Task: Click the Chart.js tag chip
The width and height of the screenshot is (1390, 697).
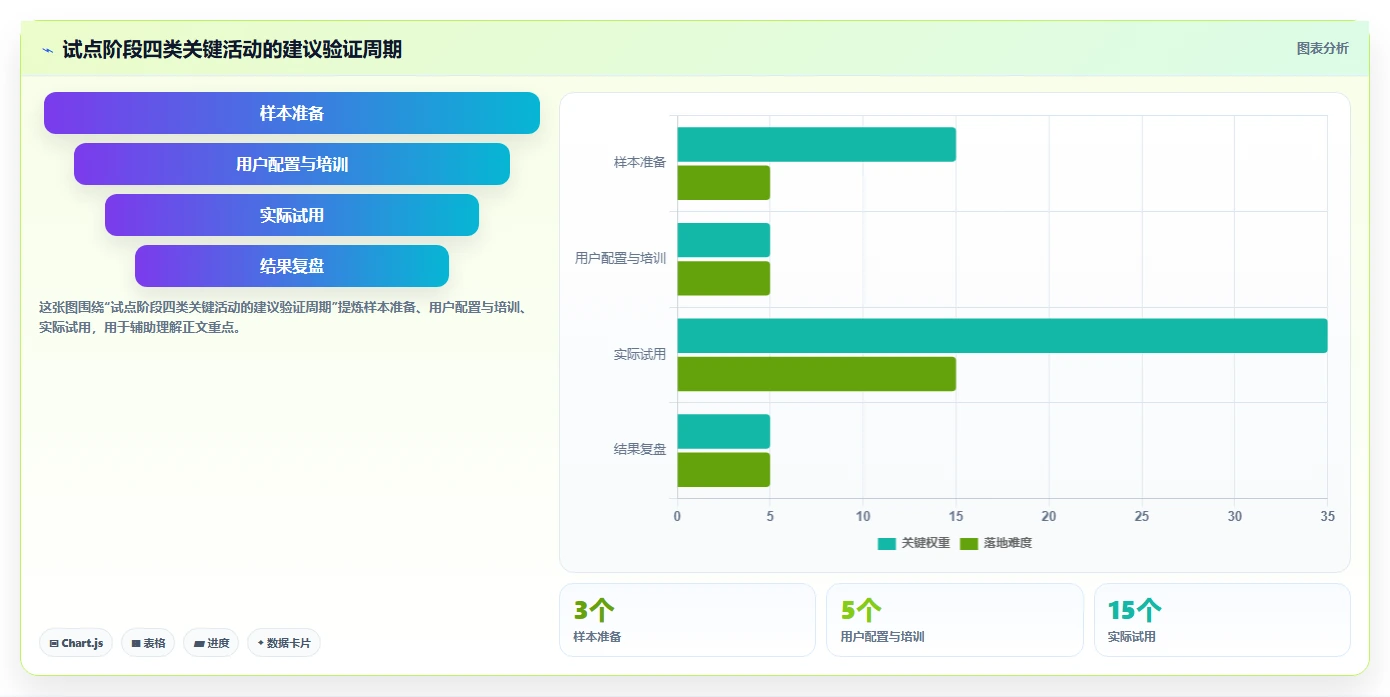Action: [x=76, y=643]
